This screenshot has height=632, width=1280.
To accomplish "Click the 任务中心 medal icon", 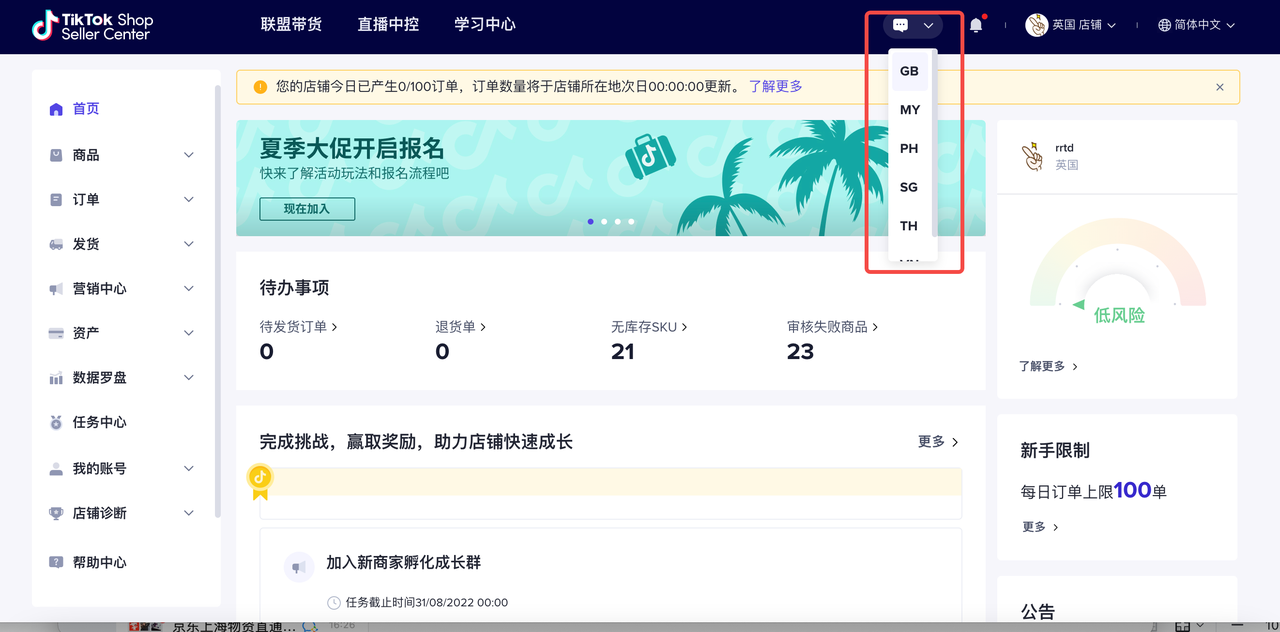I will pos(56,422).
